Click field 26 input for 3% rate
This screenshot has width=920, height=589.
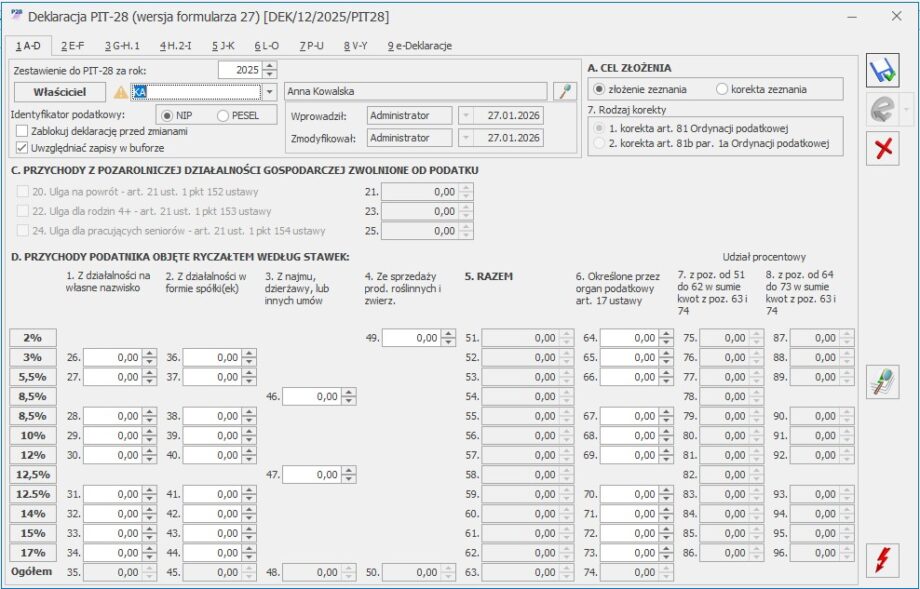(113, 357)
